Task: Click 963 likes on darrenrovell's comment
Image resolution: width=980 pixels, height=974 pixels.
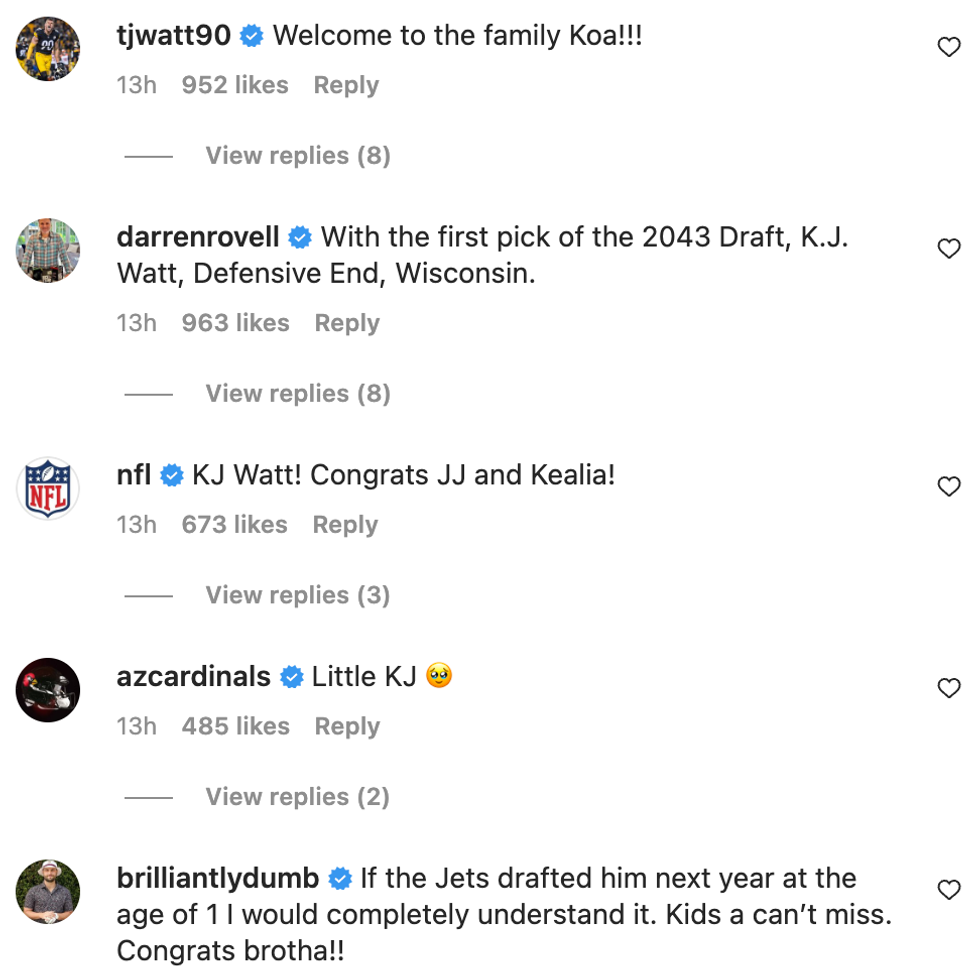Action: click(x=235, y=322)
